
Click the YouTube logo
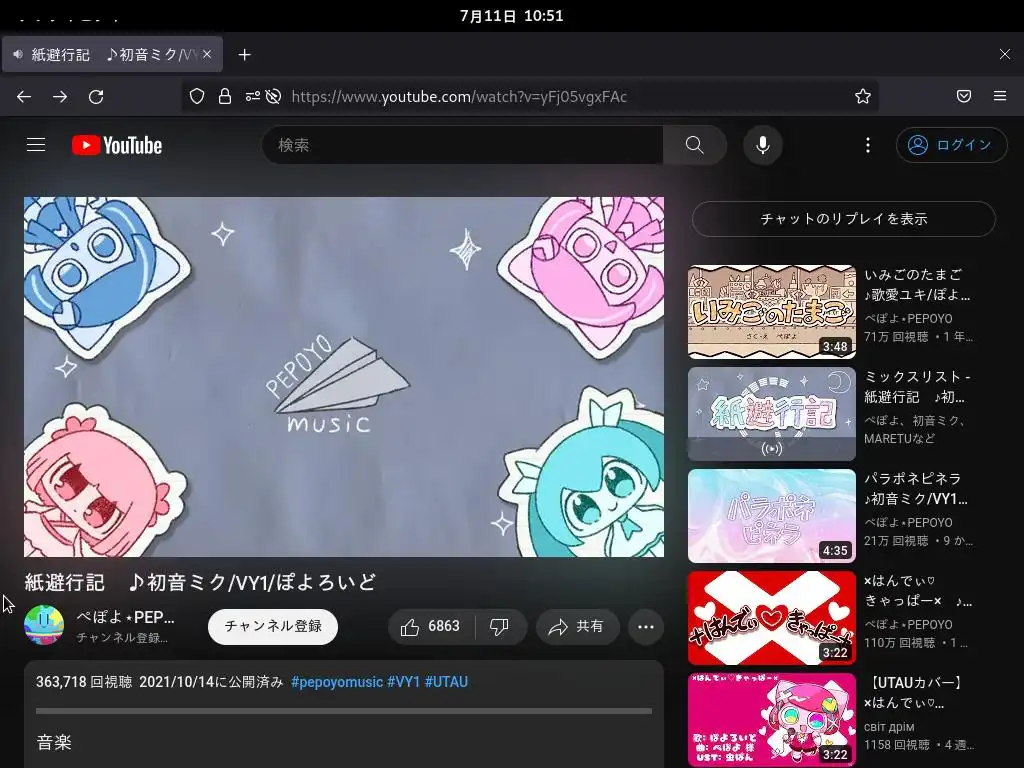117,145
